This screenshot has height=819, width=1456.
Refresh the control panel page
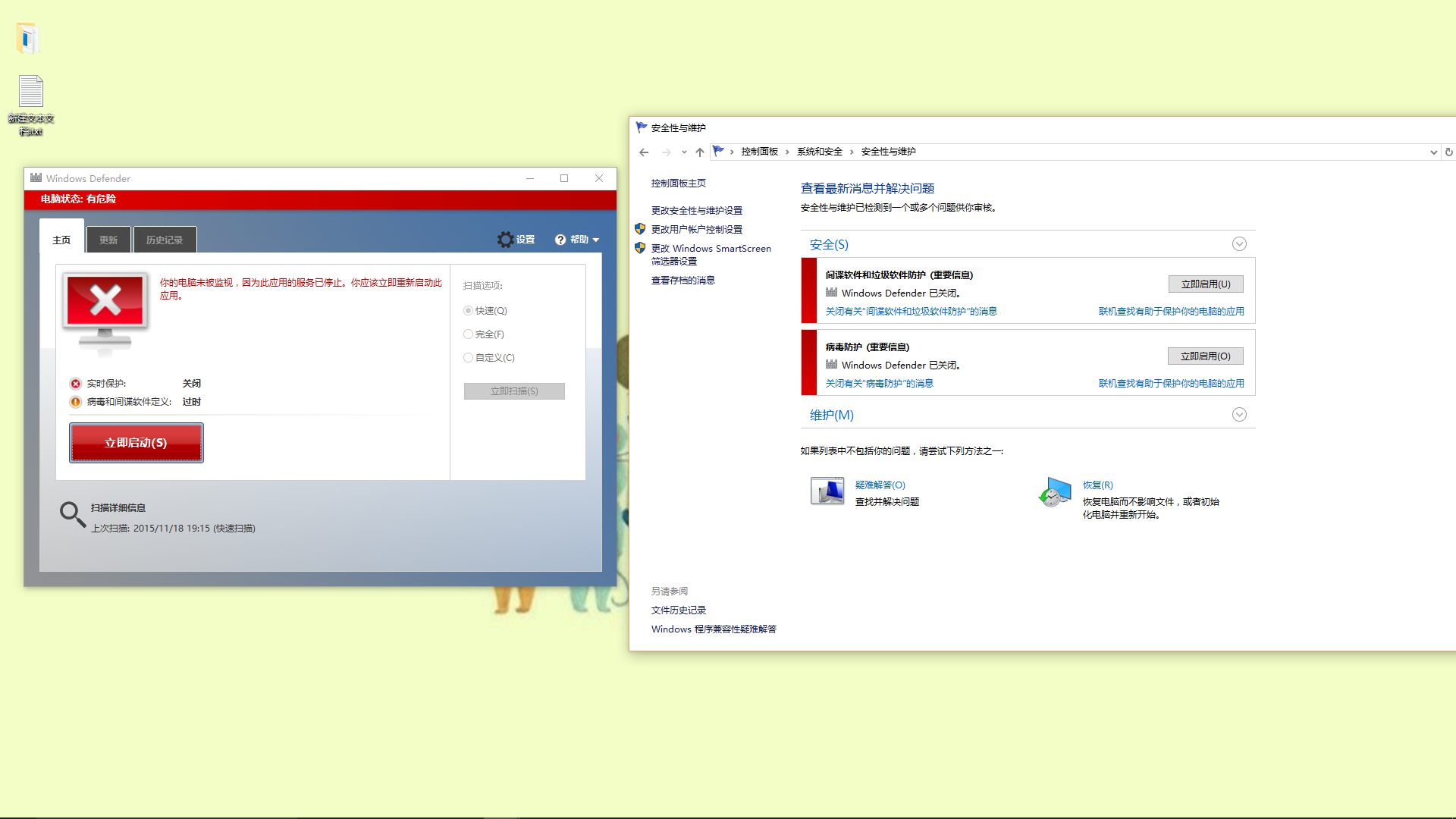tap(1448, 152)
